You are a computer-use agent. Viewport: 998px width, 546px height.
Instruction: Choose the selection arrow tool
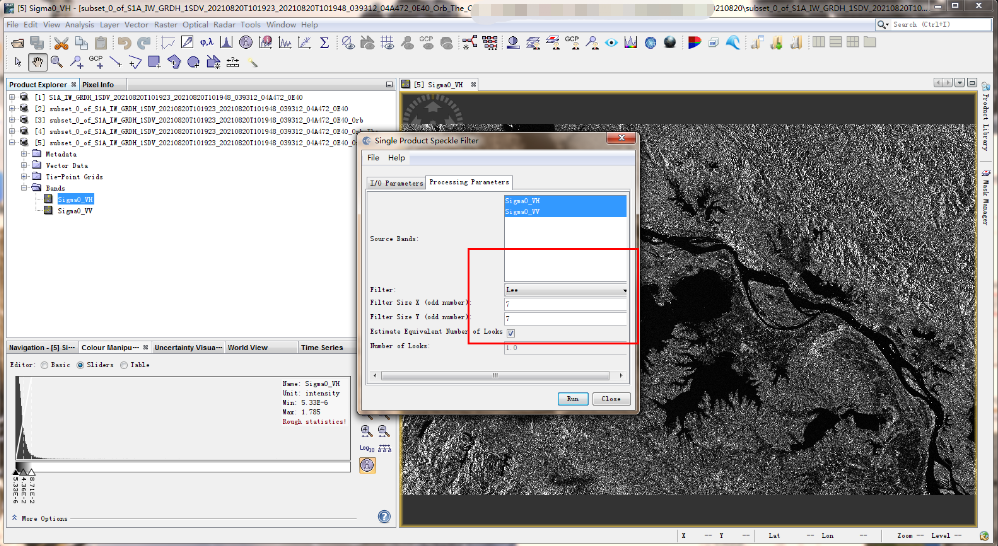point(18,62)
